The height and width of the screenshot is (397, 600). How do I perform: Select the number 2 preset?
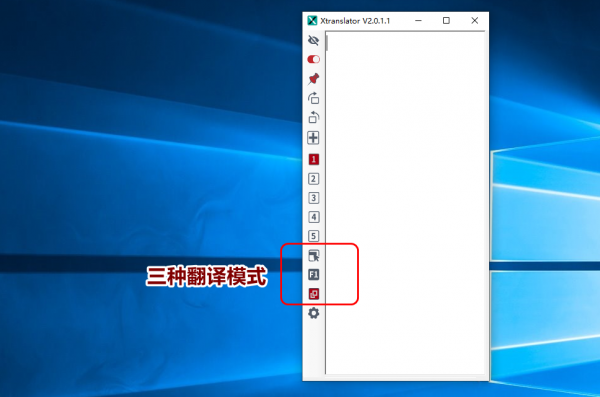click(313, 179)
